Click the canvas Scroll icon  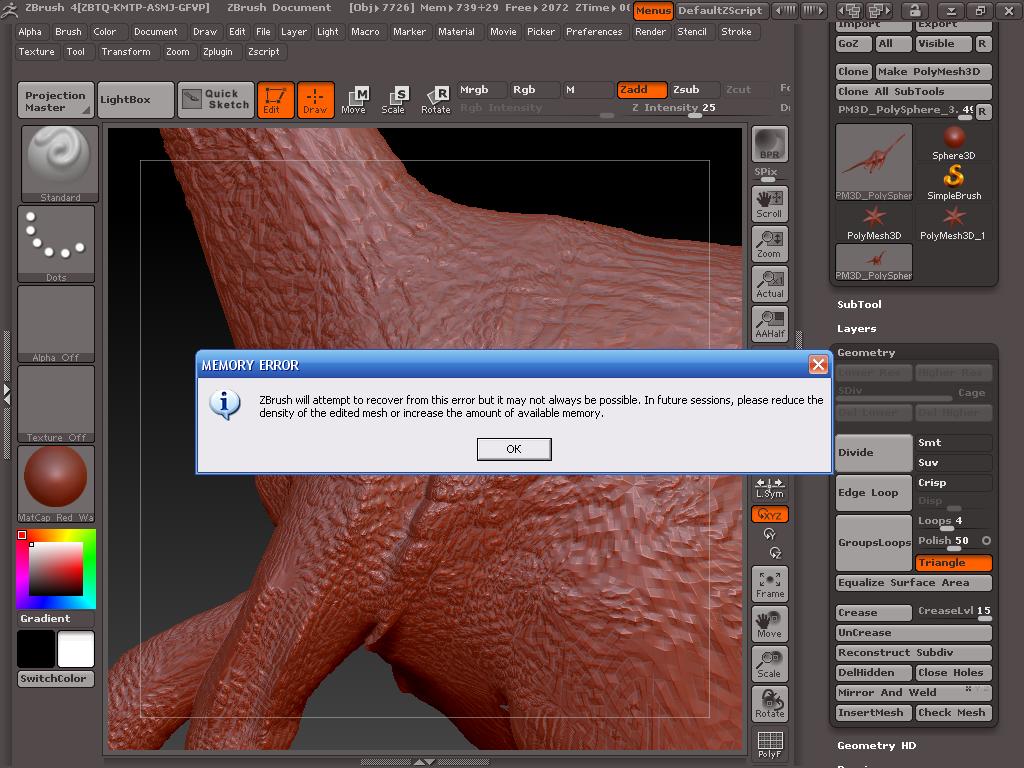click(770, 204)
